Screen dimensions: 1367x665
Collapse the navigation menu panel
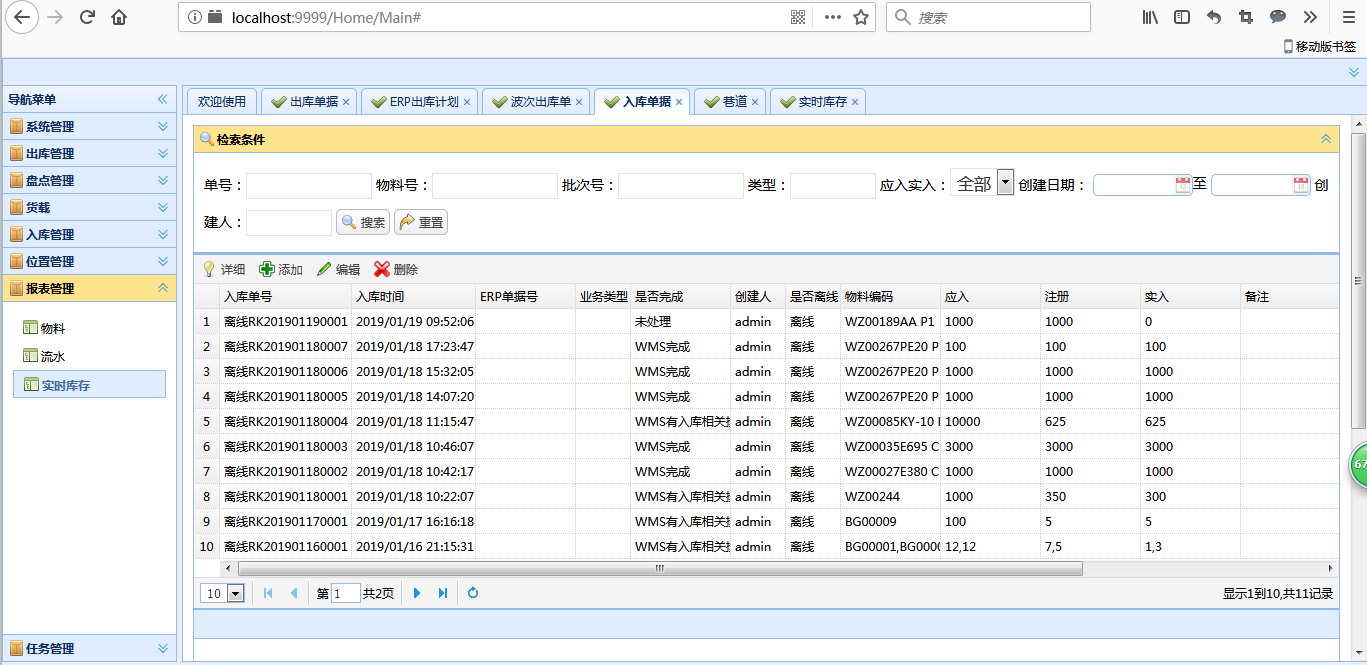[162, 99]
